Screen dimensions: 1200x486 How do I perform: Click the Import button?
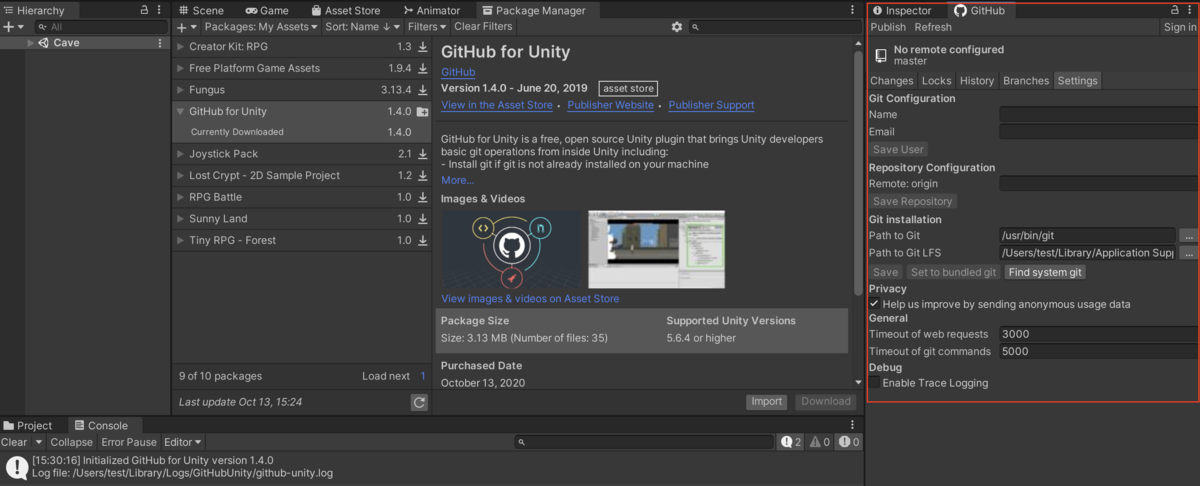767,401
